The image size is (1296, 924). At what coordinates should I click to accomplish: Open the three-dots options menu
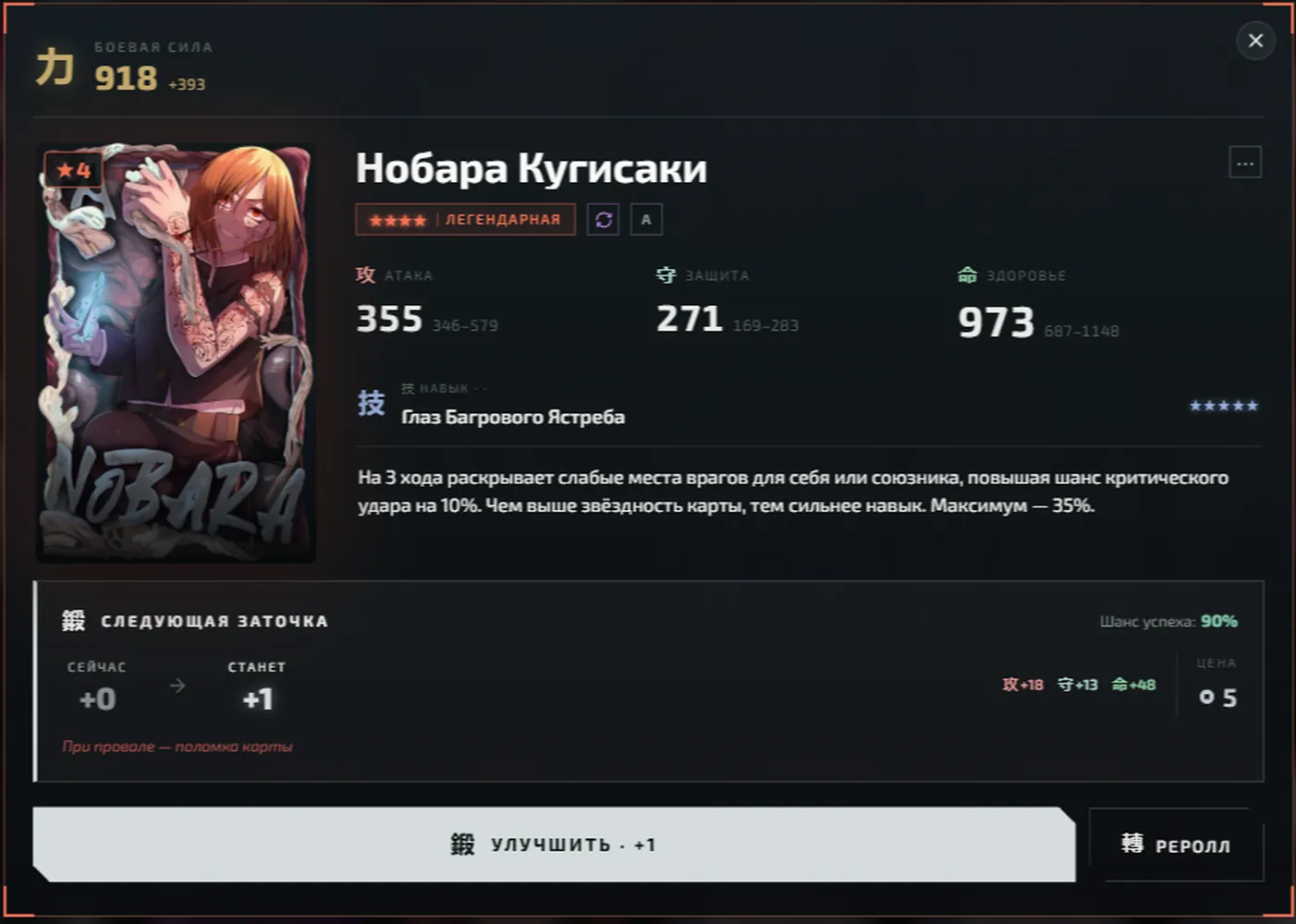click(1245, 163)
